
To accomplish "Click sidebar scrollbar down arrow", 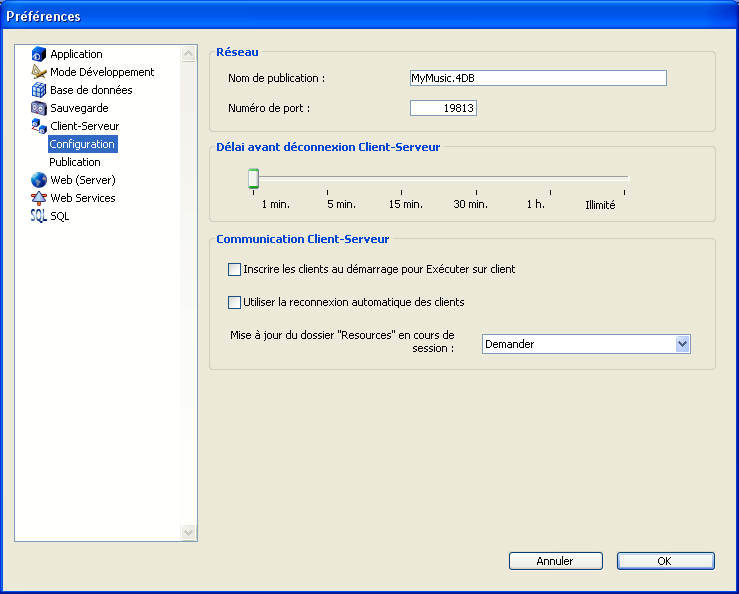I will click(189, 533).
